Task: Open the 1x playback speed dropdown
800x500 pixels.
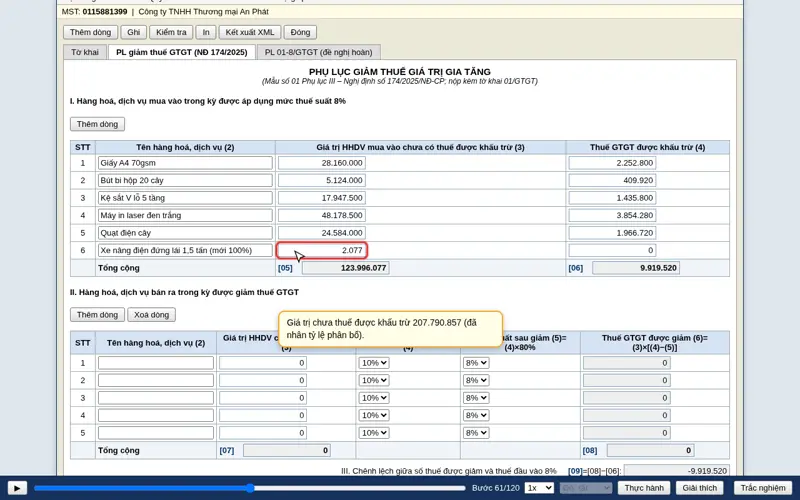Action: click(539, 488)
